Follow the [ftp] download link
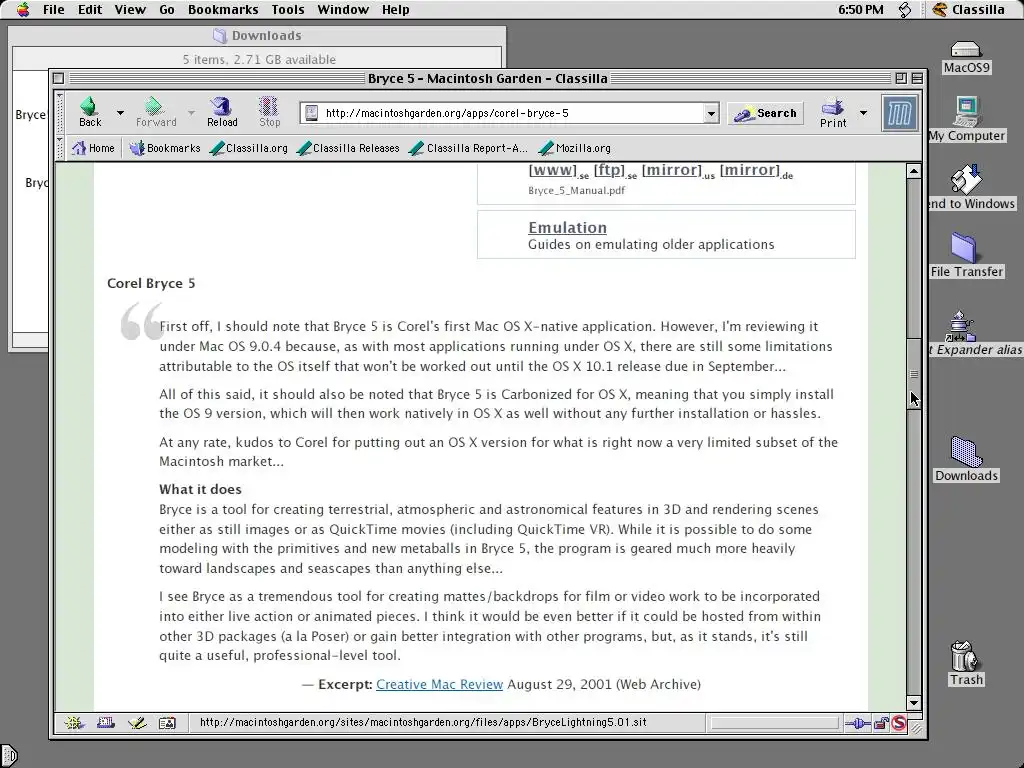The width and height of the screenshot is (1024, 768). [x=609, y=170]
